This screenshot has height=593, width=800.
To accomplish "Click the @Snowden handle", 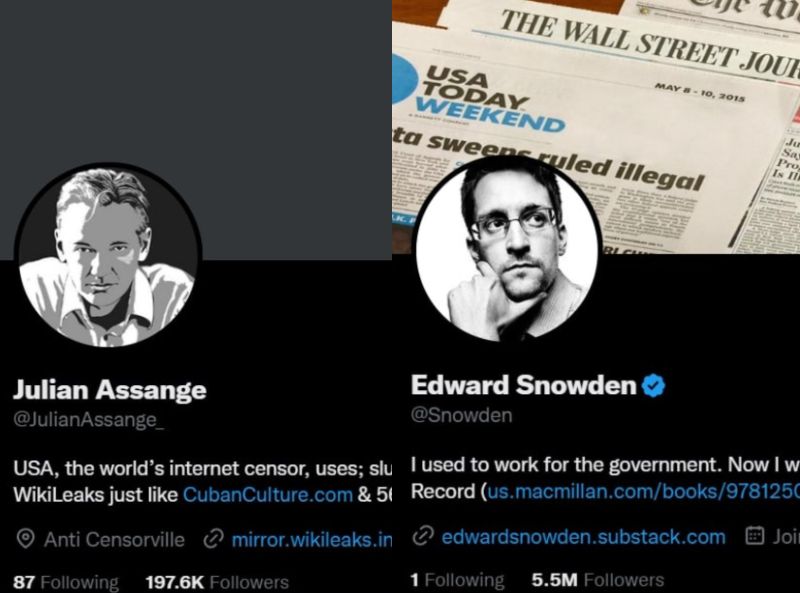I will pyautogui.click(x=461, y=415).
